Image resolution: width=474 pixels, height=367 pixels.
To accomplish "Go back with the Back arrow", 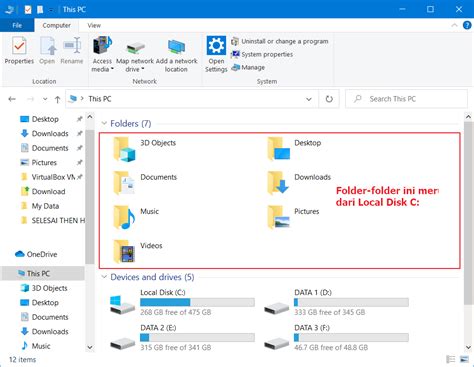I will [12, 99].
